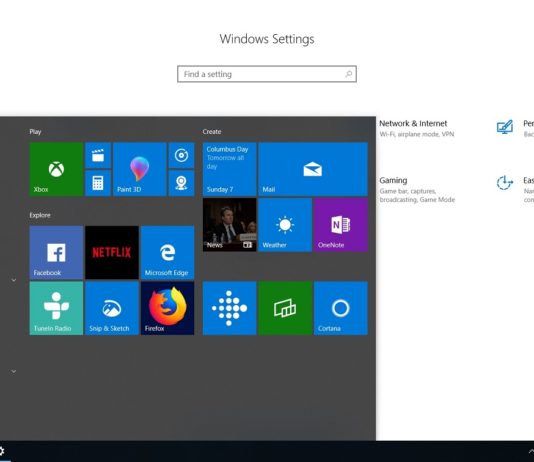Click the Play group header

35,132
